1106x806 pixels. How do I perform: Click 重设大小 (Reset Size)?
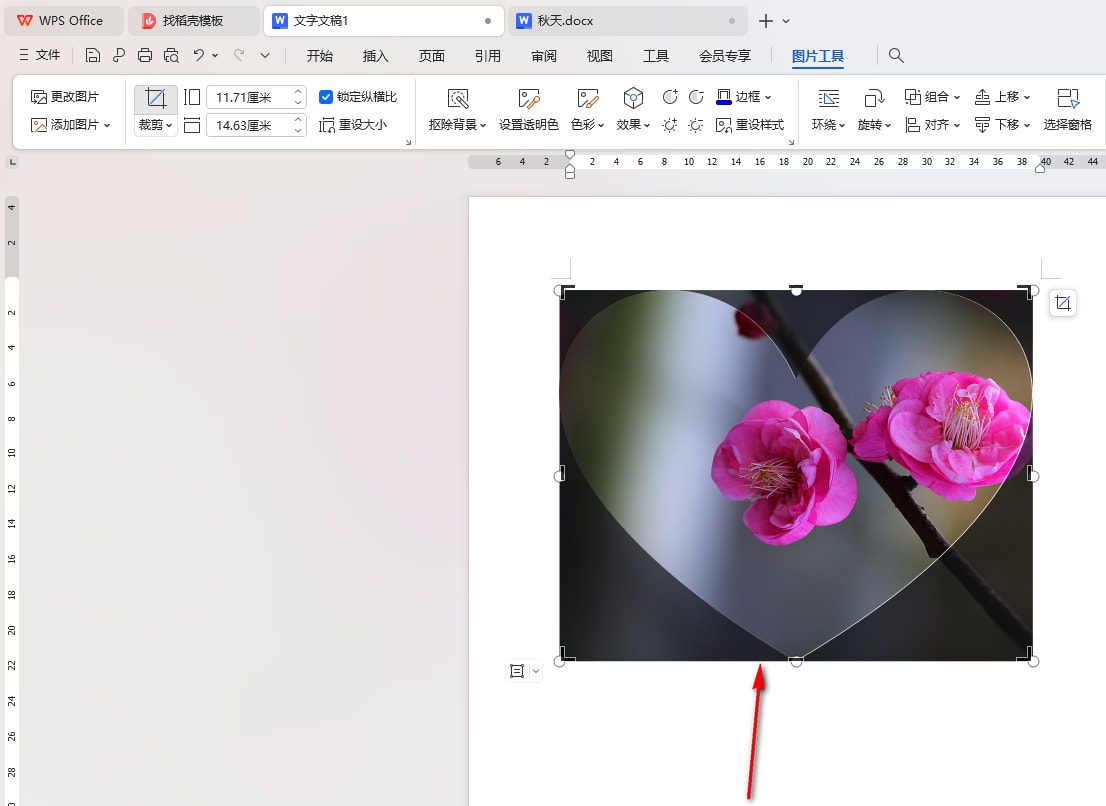point(353,125)
